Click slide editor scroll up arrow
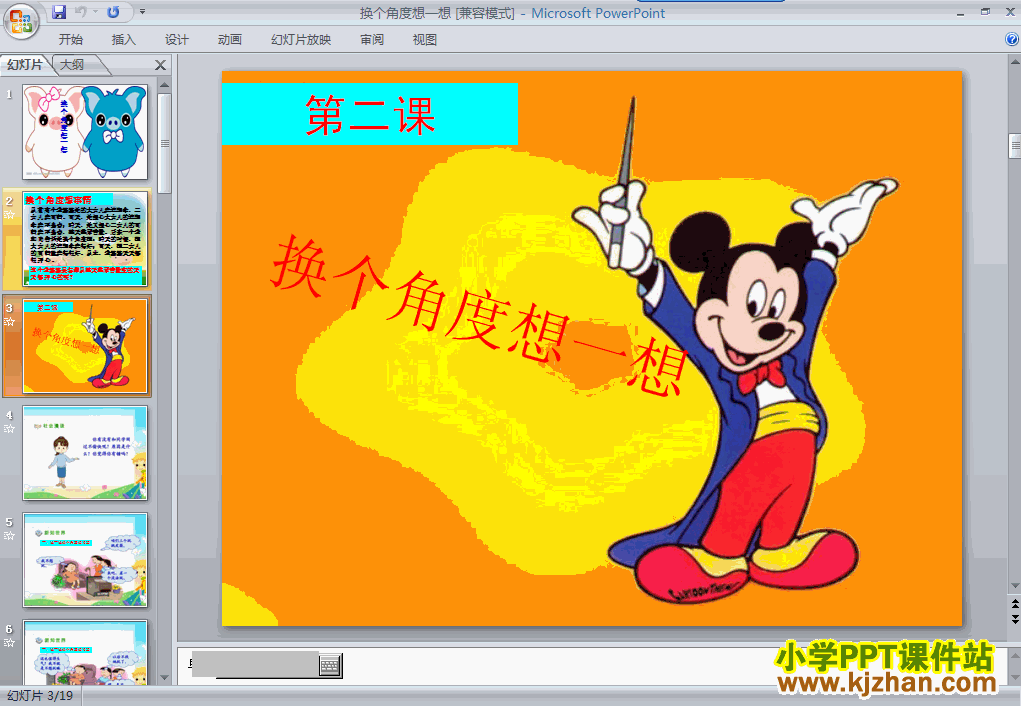Image resolution: width=1021 pixels, height=706 pixels. (x=1014, y=62)
